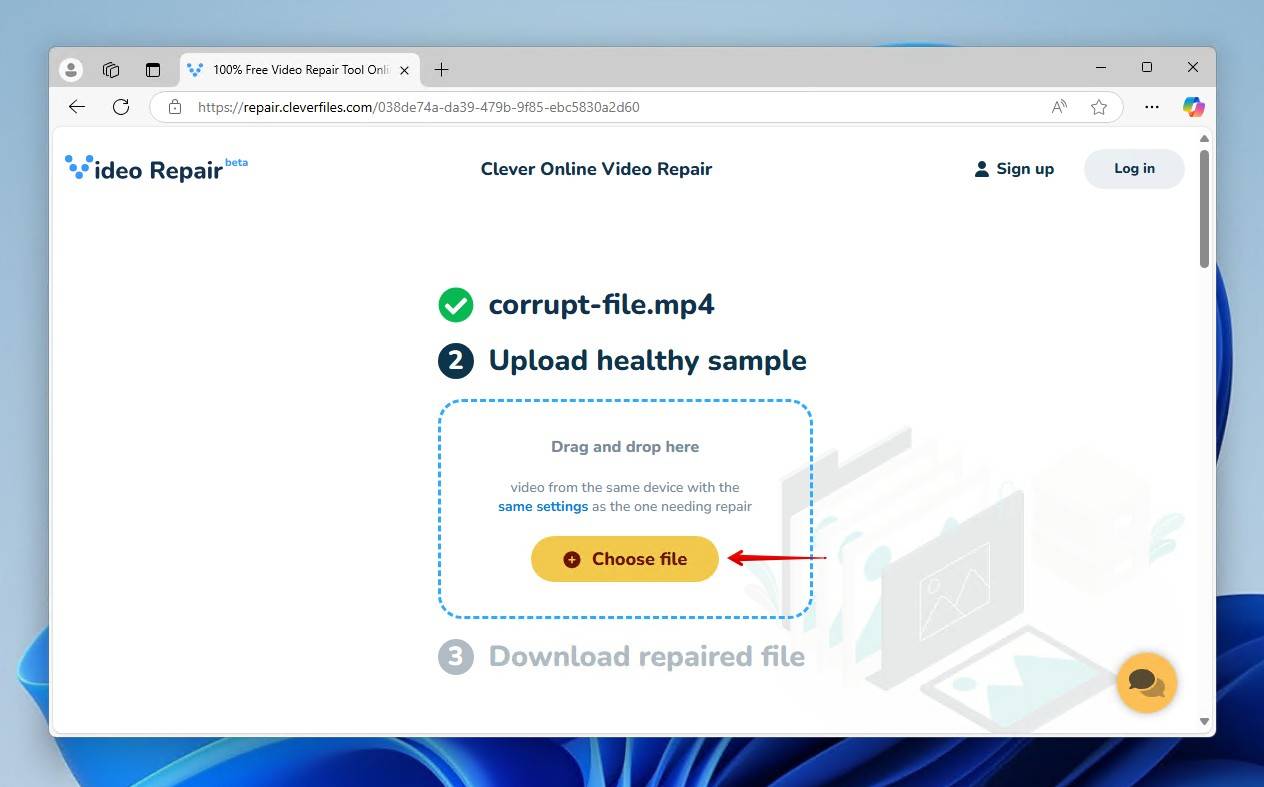Open the workspaces icon in title bar

pyautogui.click(x=111, y=69)
